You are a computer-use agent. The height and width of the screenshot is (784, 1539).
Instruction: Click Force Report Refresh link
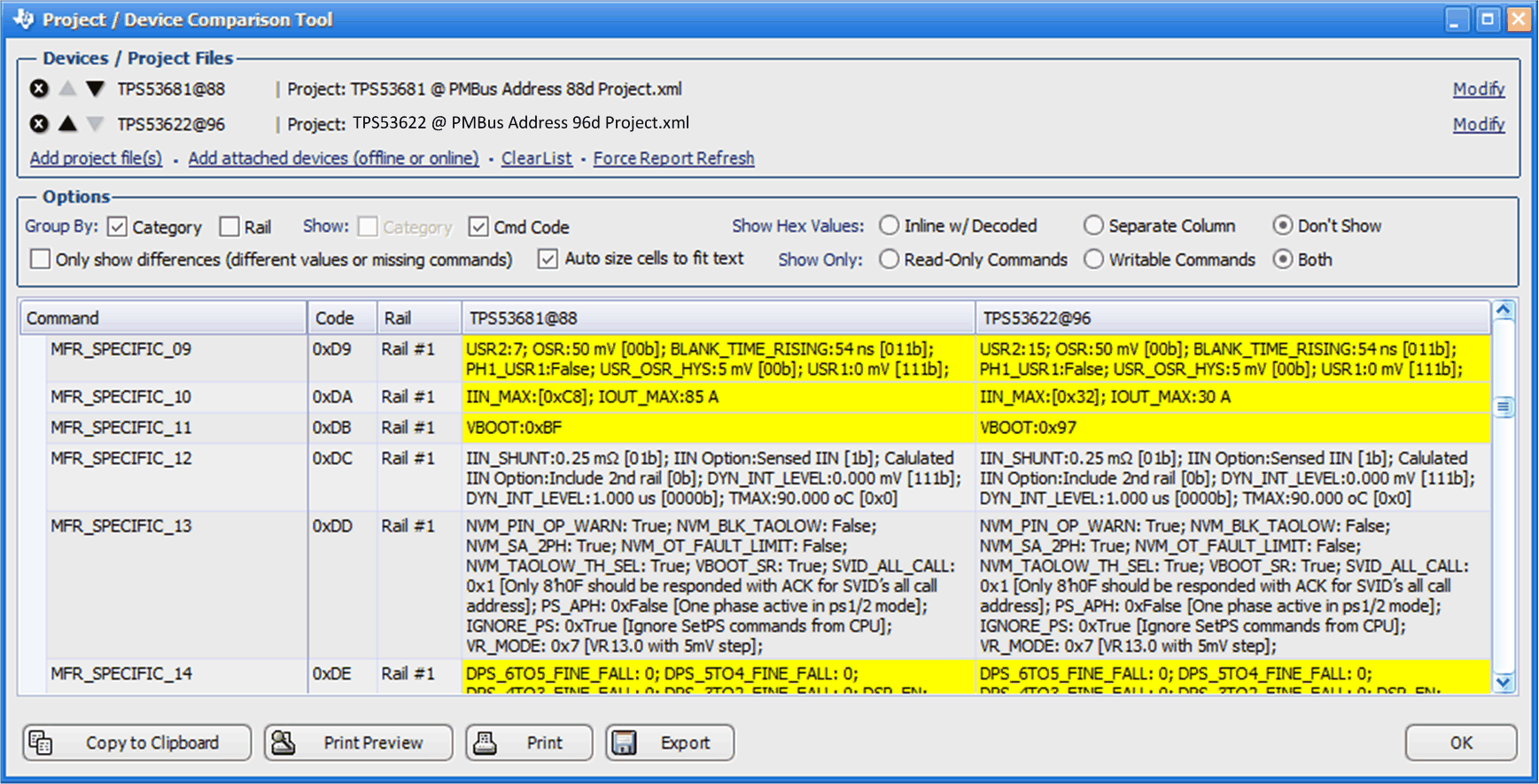(673, 158)
